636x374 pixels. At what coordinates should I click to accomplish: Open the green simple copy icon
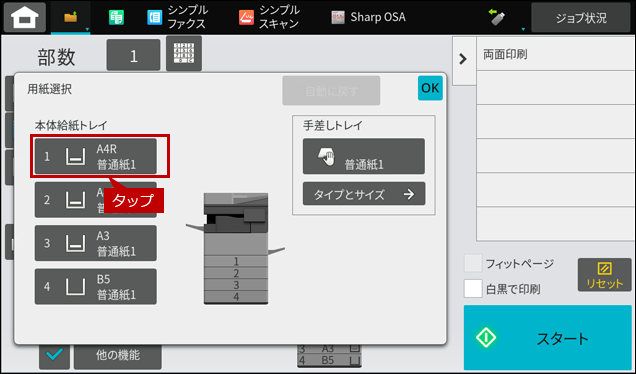coord(116,17)
